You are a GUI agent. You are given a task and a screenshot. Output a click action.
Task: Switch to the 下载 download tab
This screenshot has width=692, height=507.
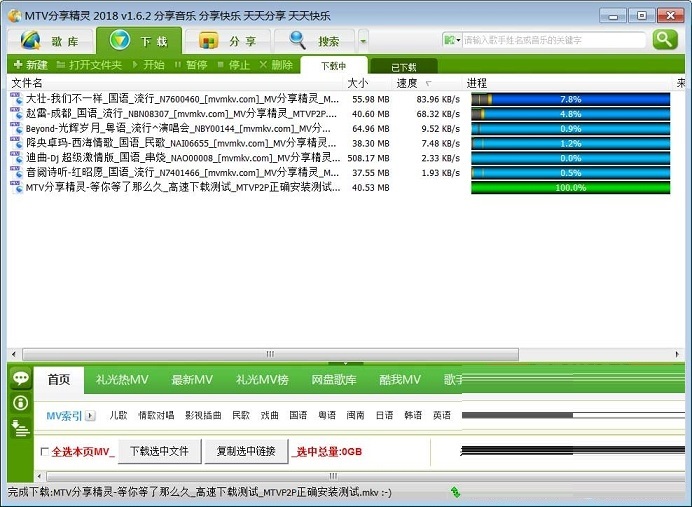click(139, 41)
